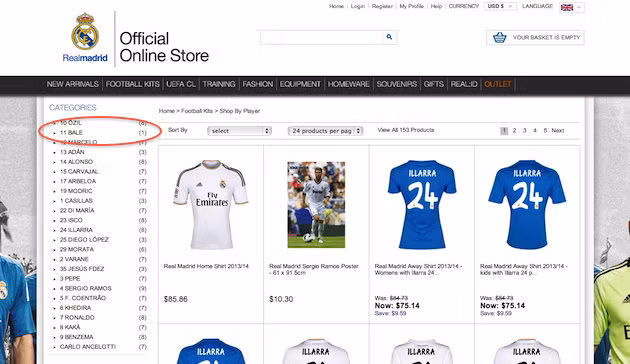Open the FOOTBALL KITS menu
The height and width of the screenshot is (364, 630).
click(132, 84)
